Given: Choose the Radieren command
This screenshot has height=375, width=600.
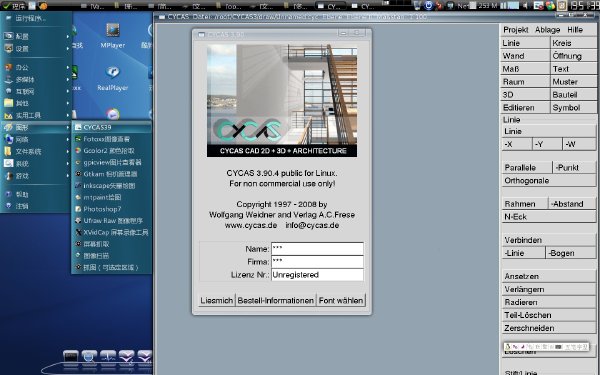Looking at the screenshot, I should pos(548,302).
